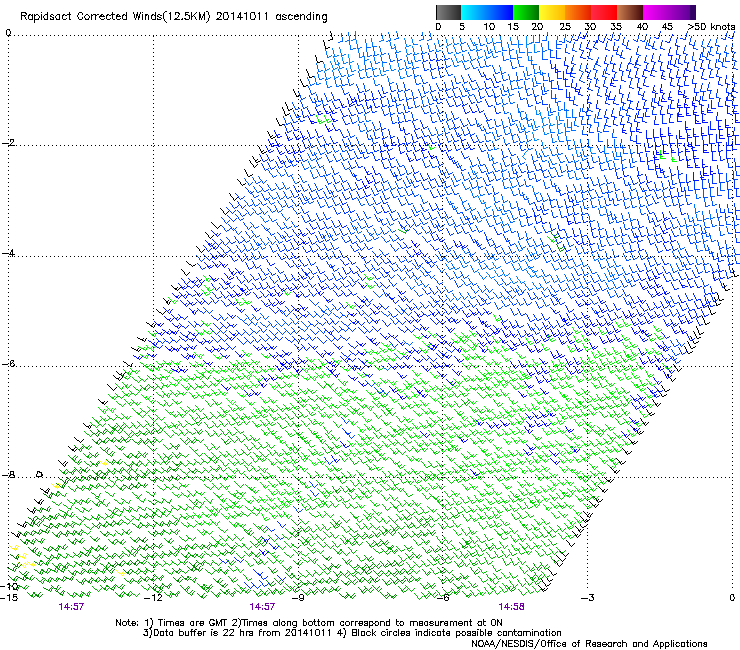The height and width of the screenshot is (650, 740).
Task: Select the '-10' latitude axis label
Action: [x=9, y=586]
